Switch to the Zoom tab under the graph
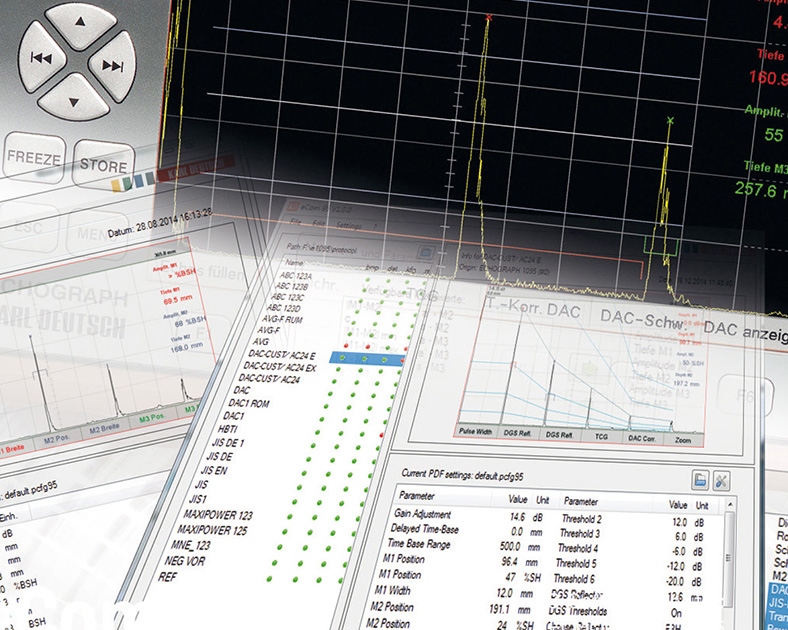788x630 pixels. pyautogui.click(x=682, y=440)
